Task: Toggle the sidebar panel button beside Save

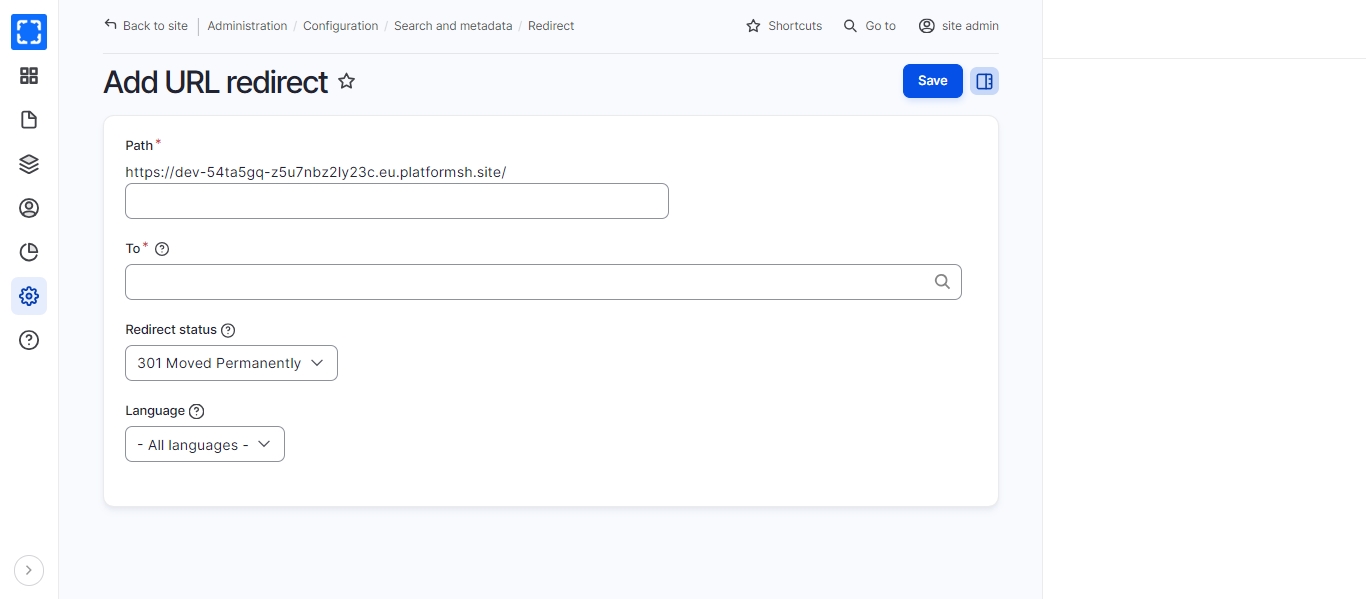Action: click(x=984, y=81)
